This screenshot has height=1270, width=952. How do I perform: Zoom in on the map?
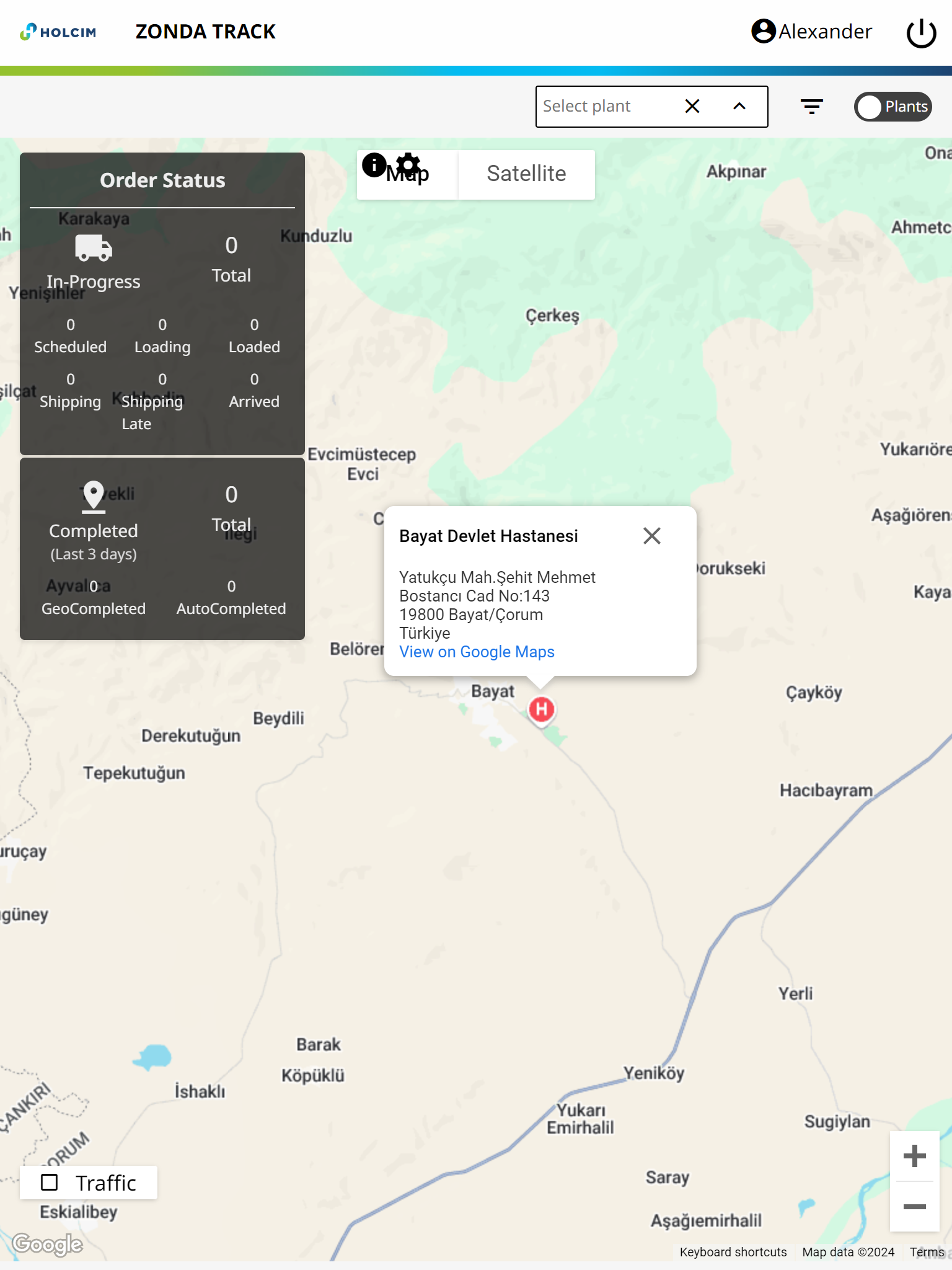(x=914, y=1156)
